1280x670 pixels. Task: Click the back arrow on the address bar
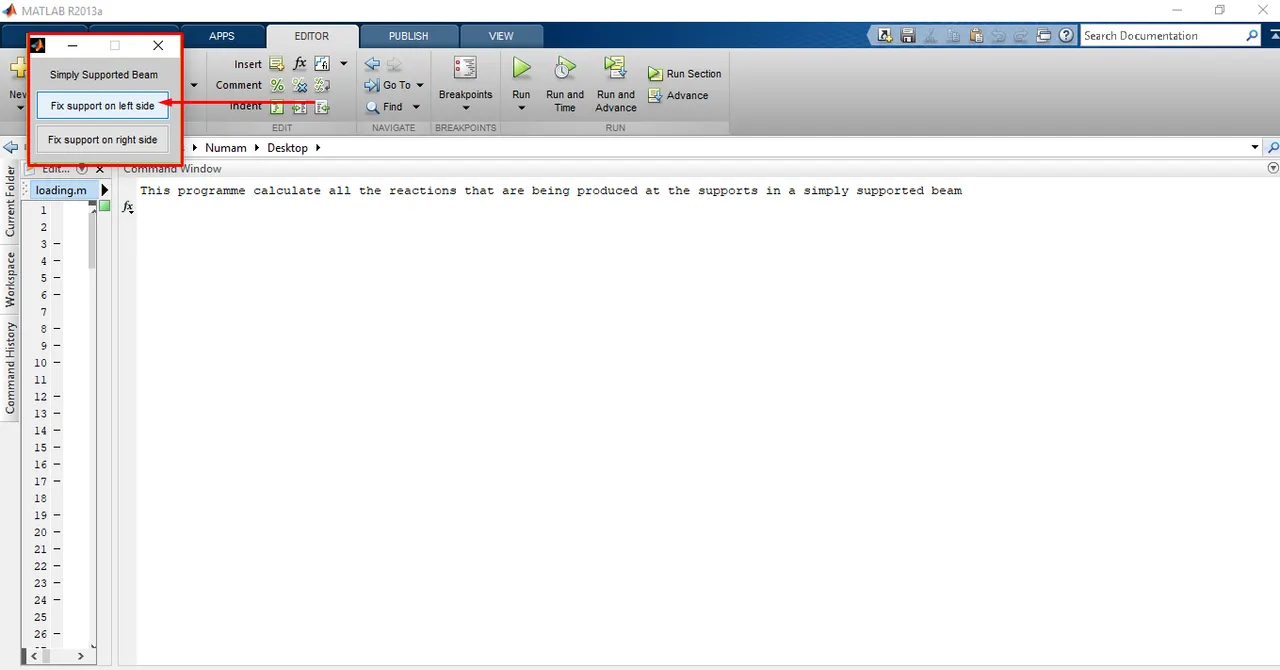tap(9, 148)
